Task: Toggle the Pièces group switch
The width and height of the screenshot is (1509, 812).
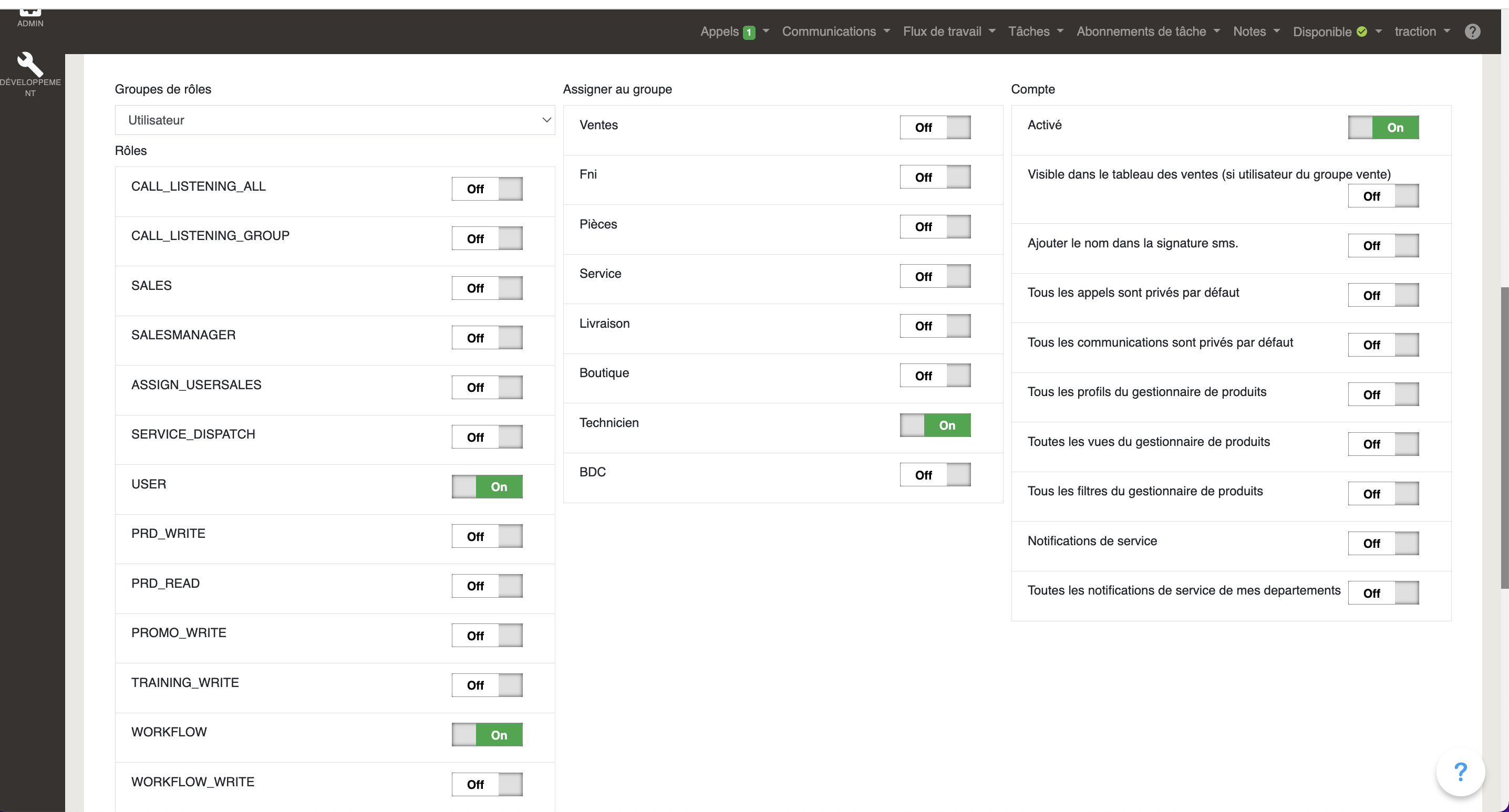Action: click(x=935, y=226)
